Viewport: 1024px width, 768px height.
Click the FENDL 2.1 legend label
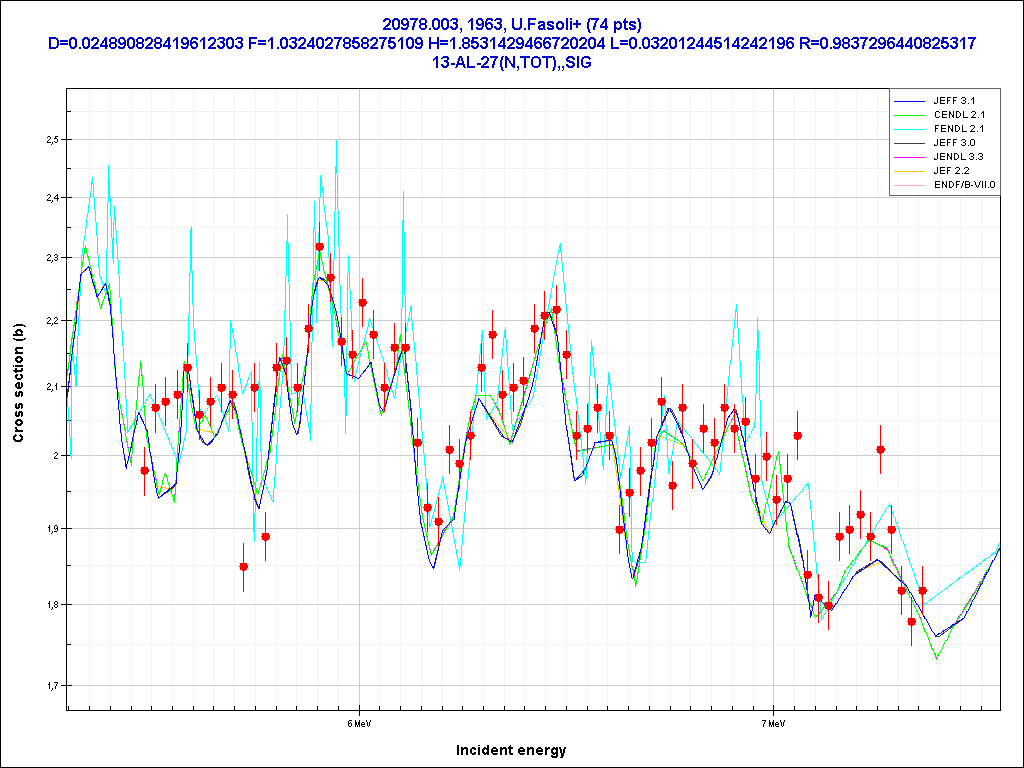point(959,129)
